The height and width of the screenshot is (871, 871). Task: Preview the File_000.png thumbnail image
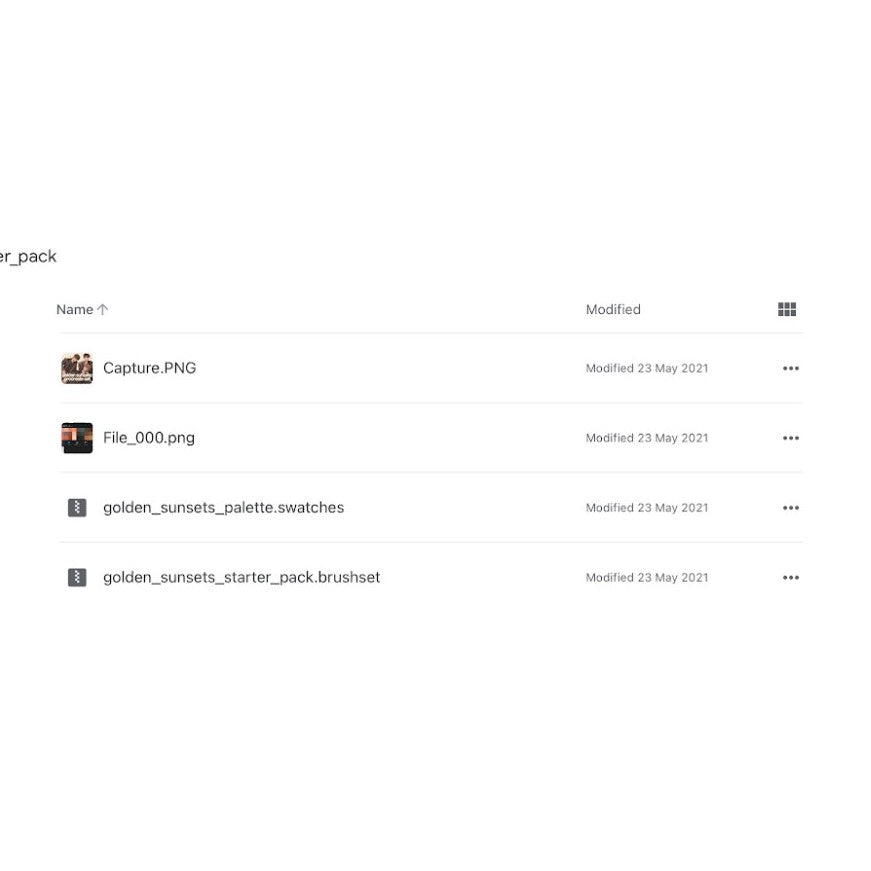click(77, 438)
